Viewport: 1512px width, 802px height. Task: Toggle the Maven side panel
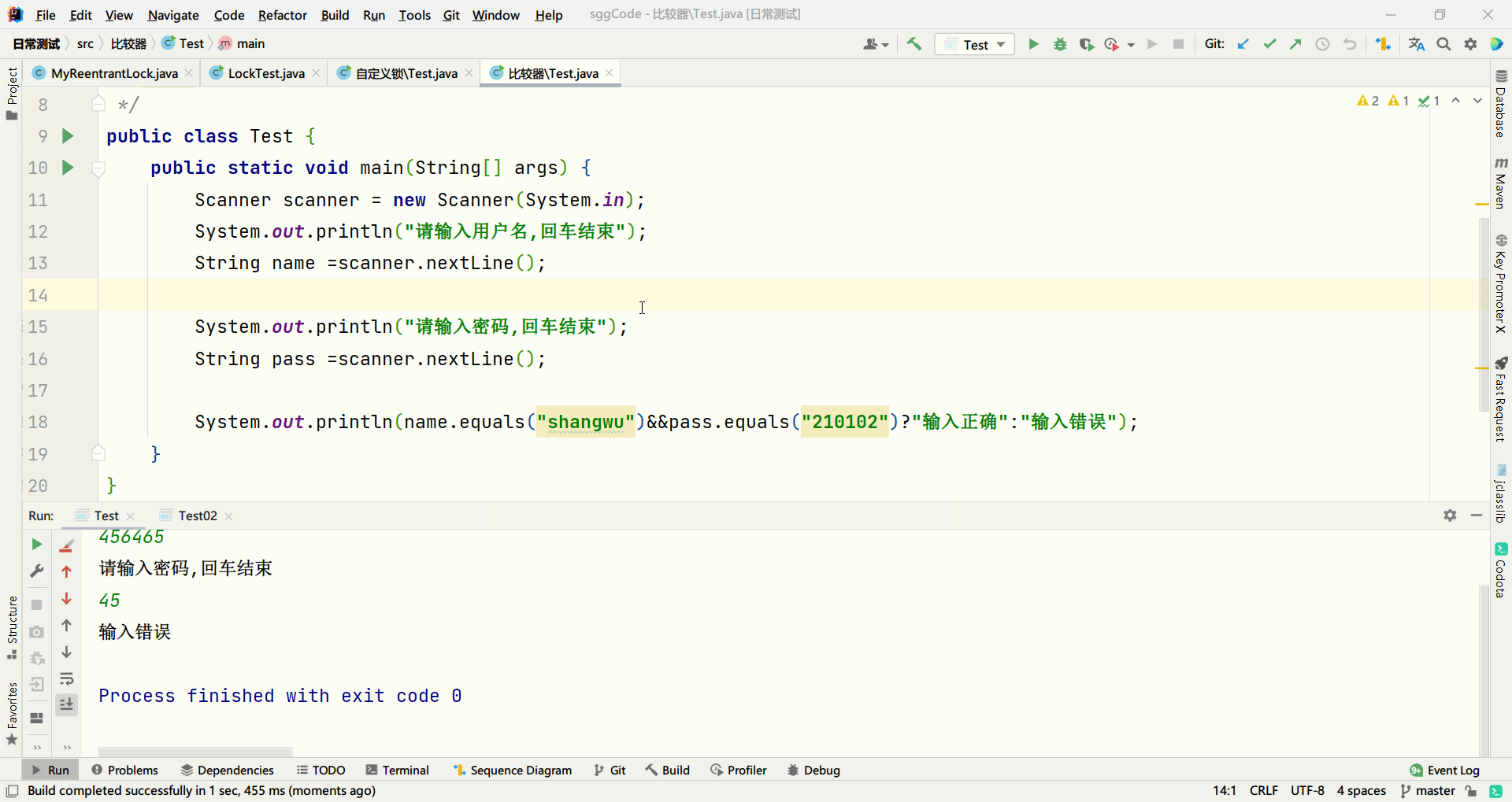tap(1501, 183)
